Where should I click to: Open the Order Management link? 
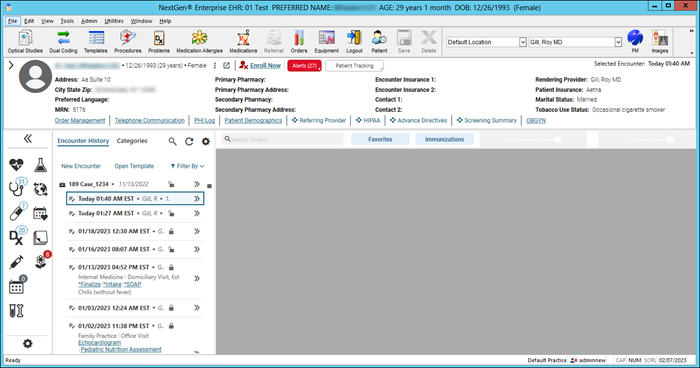(80, 121)
